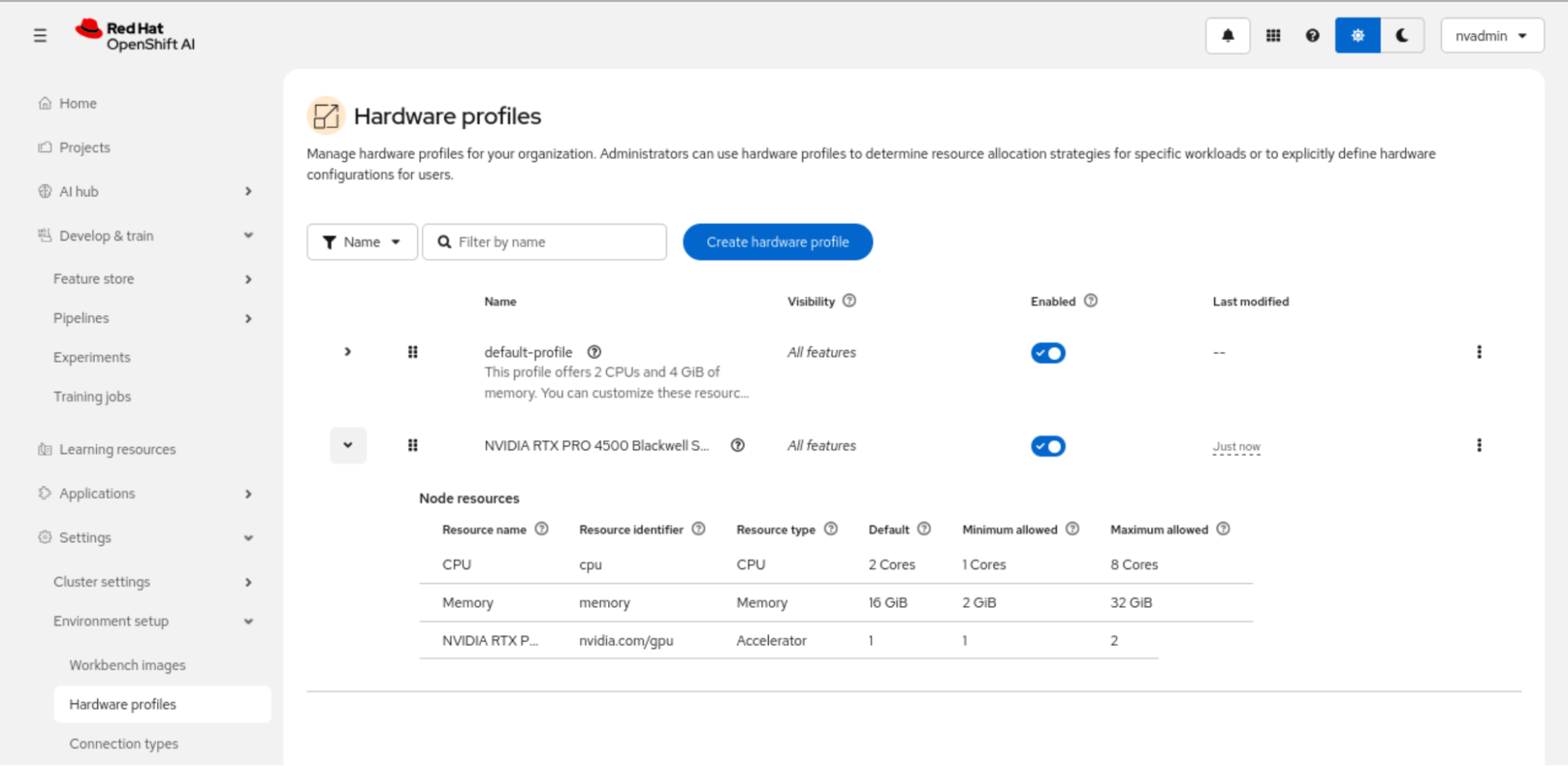Disable the default-profile enabled toggle

(1047, 353)
